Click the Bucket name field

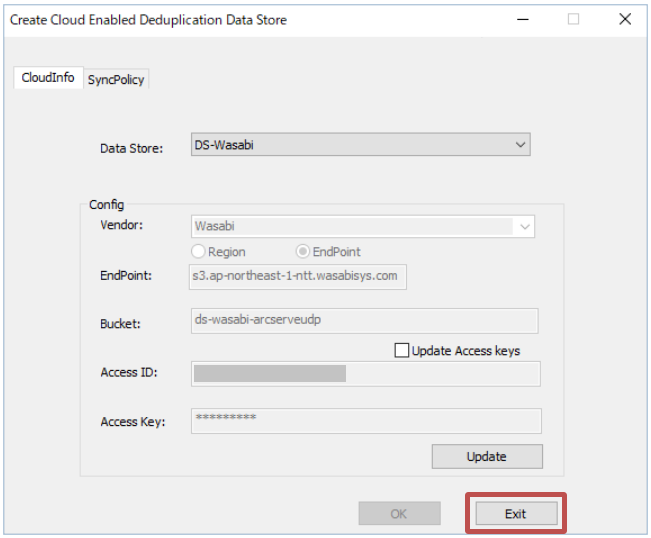(364, 320)
